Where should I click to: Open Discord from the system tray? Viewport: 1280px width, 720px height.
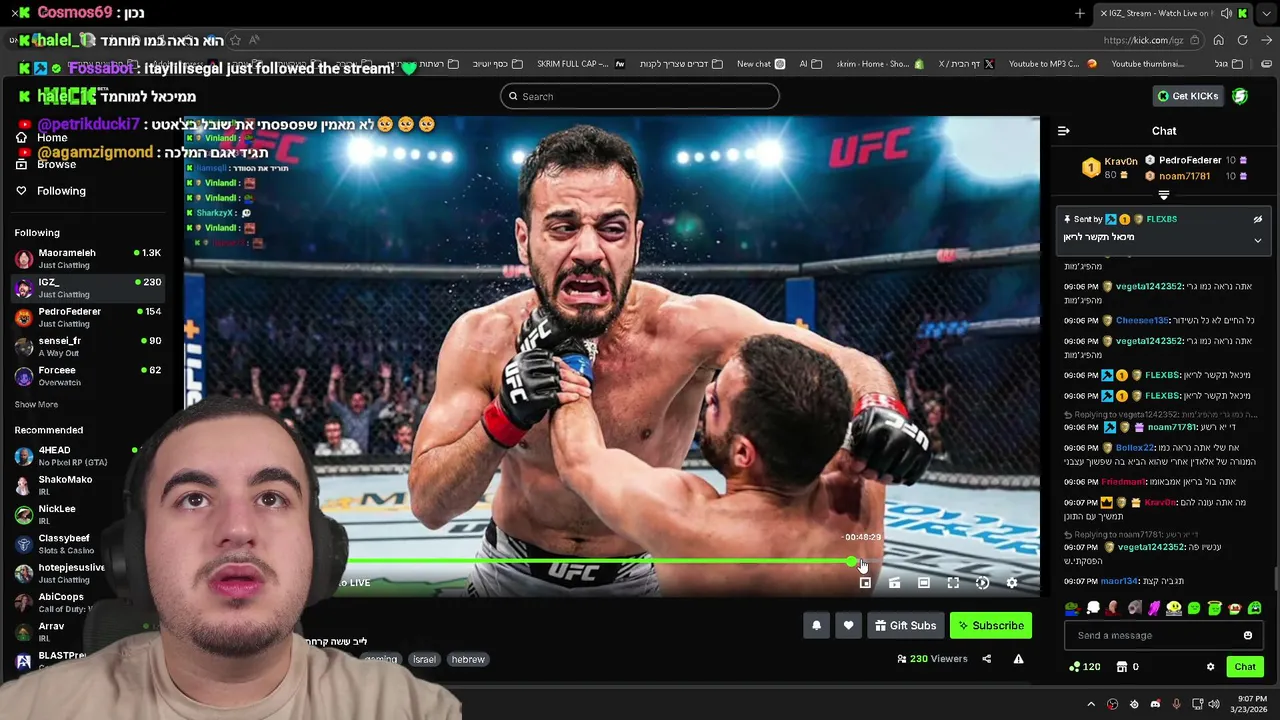(x=1155, y=704)
